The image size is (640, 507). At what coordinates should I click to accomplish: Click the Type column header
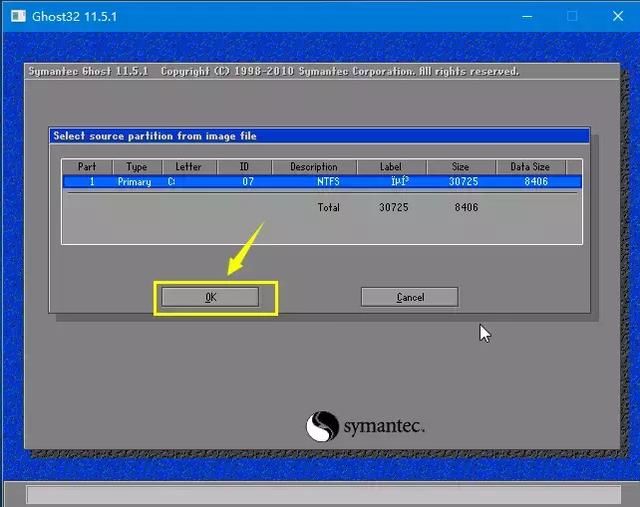coord(137,167)
